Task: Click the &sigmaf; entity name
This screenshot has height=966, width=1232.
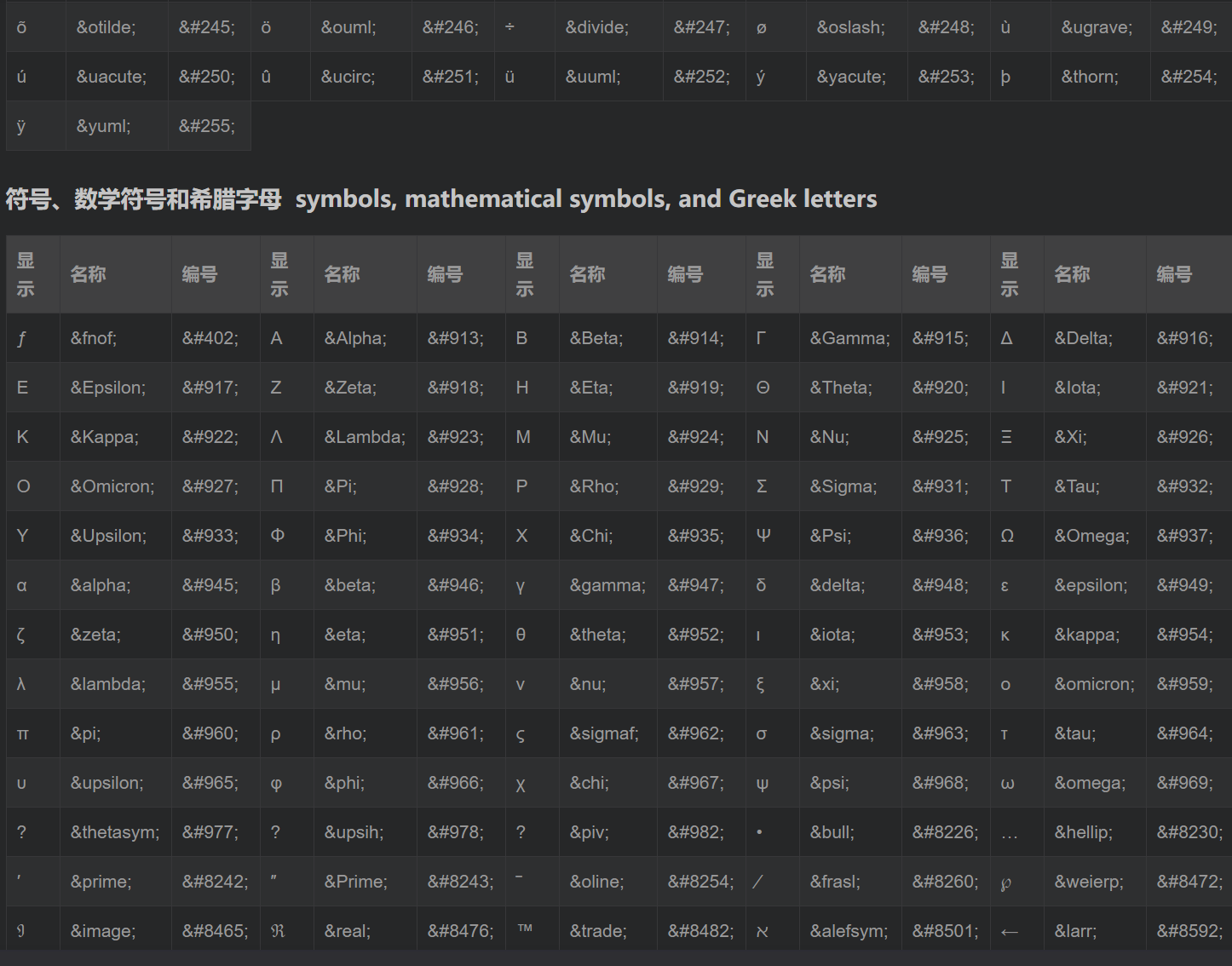Action: coord(604,733)
